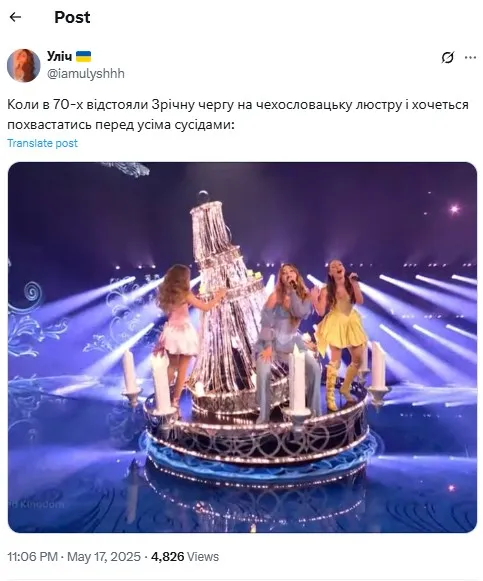The image size is (483, 581).
Task: Open the Grok slashed-circle icon
Action: coord(447,58)
